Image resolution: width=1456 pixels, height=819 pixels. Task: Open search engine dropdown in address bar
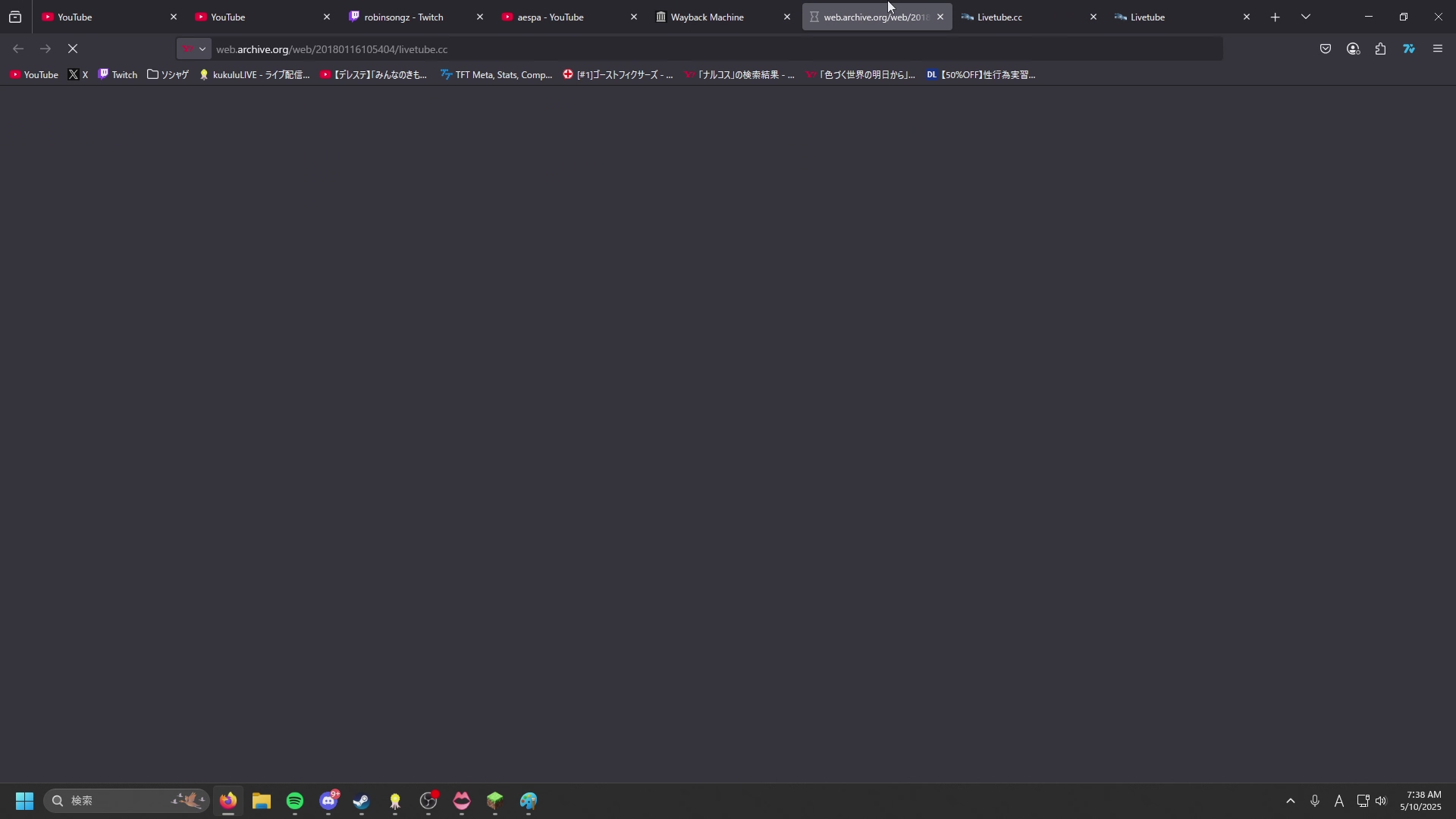tap(194, 49)
